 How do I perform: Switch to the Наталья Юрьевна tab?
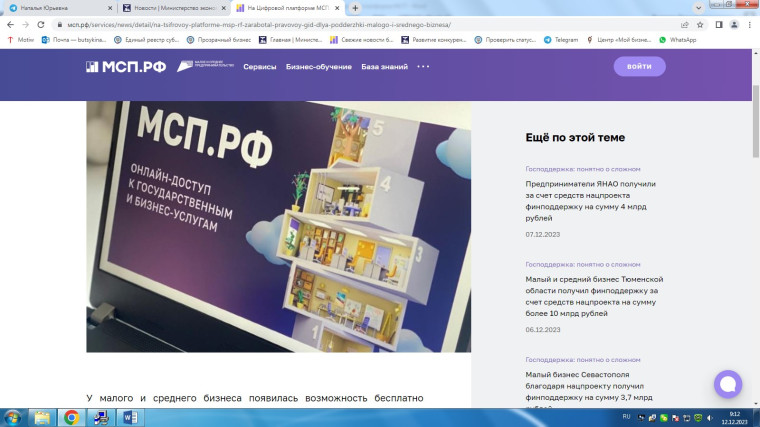61,8
